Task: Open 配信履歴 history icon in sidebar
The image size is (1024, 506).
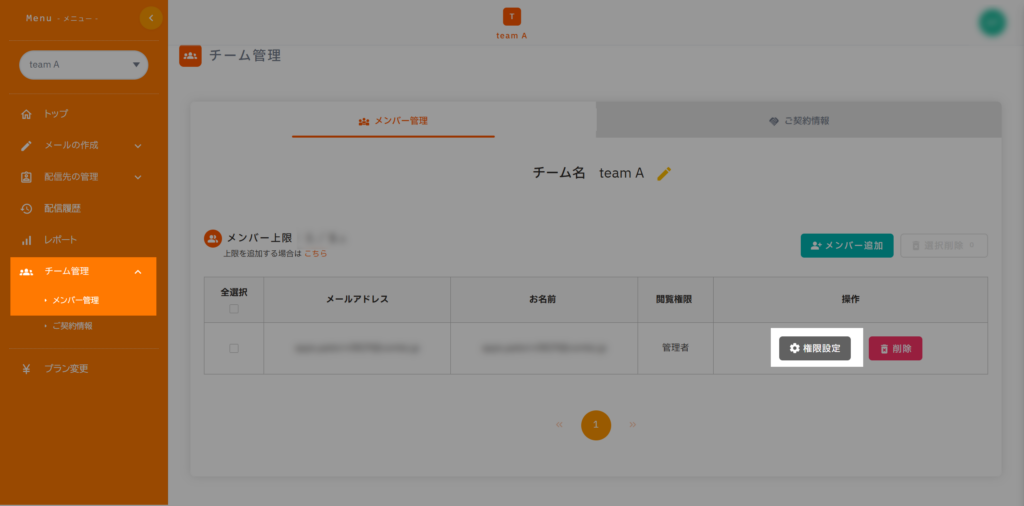Action: [x=27, y=208]
